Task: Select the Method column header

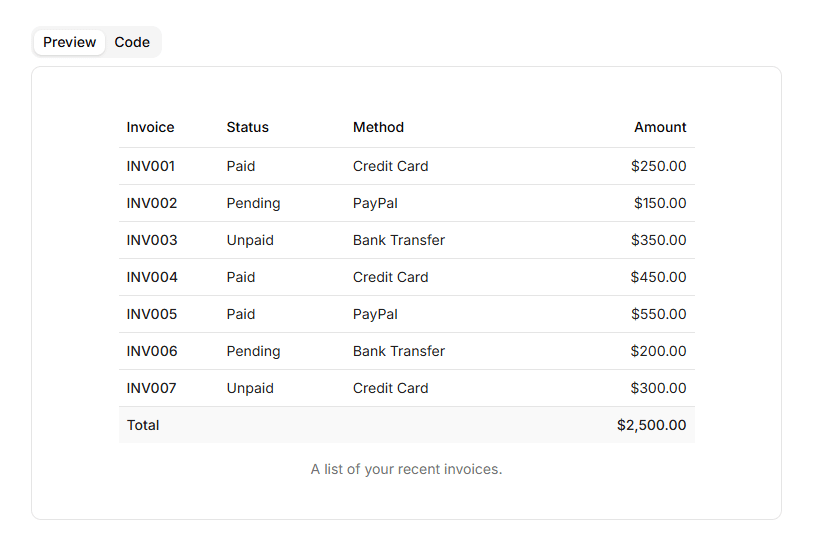Action: pos(378,127)
